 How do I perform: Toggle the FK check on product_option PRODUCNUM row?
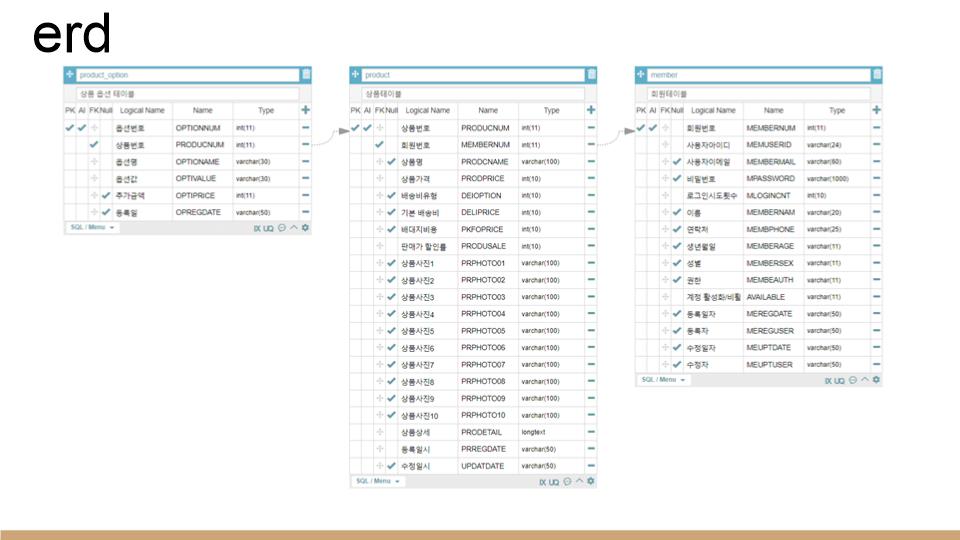(x=94, y=145)
